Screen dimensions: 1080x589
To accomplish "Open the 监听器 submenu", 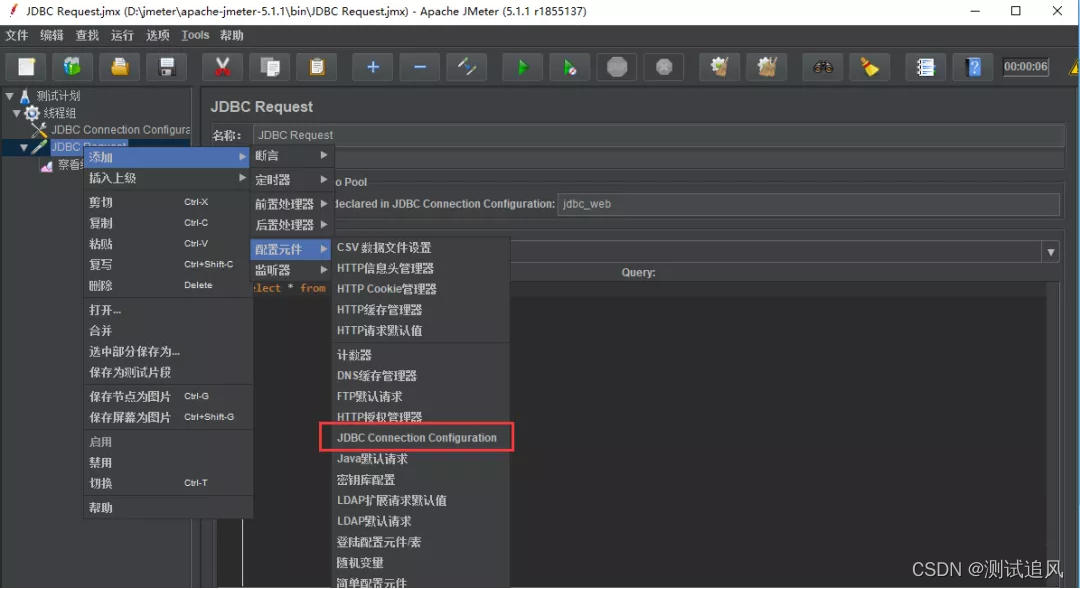I will pyautogui.click(x=291, y=270).
